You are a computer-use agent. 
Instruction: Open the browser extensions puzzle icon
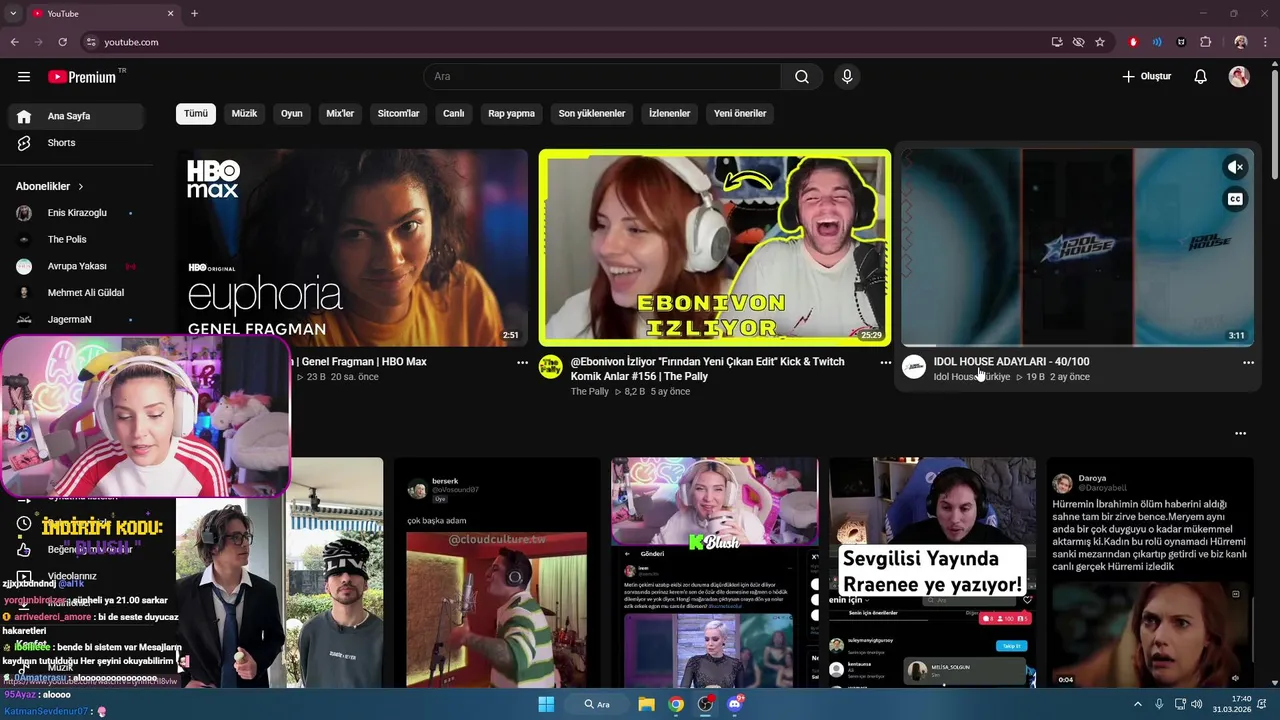1205,42
